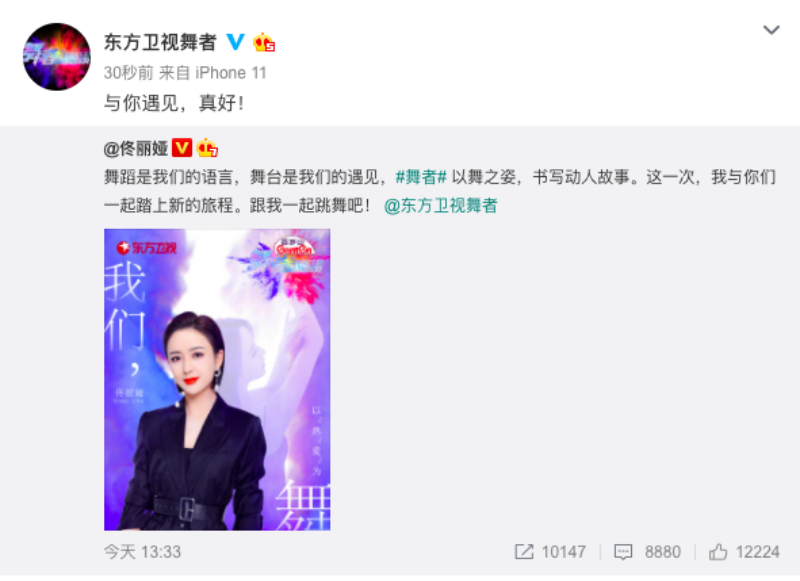800x581 pixels.
Task: Click the crown membership badge beside 东方卫视舞者
Action: click(264, 42)
